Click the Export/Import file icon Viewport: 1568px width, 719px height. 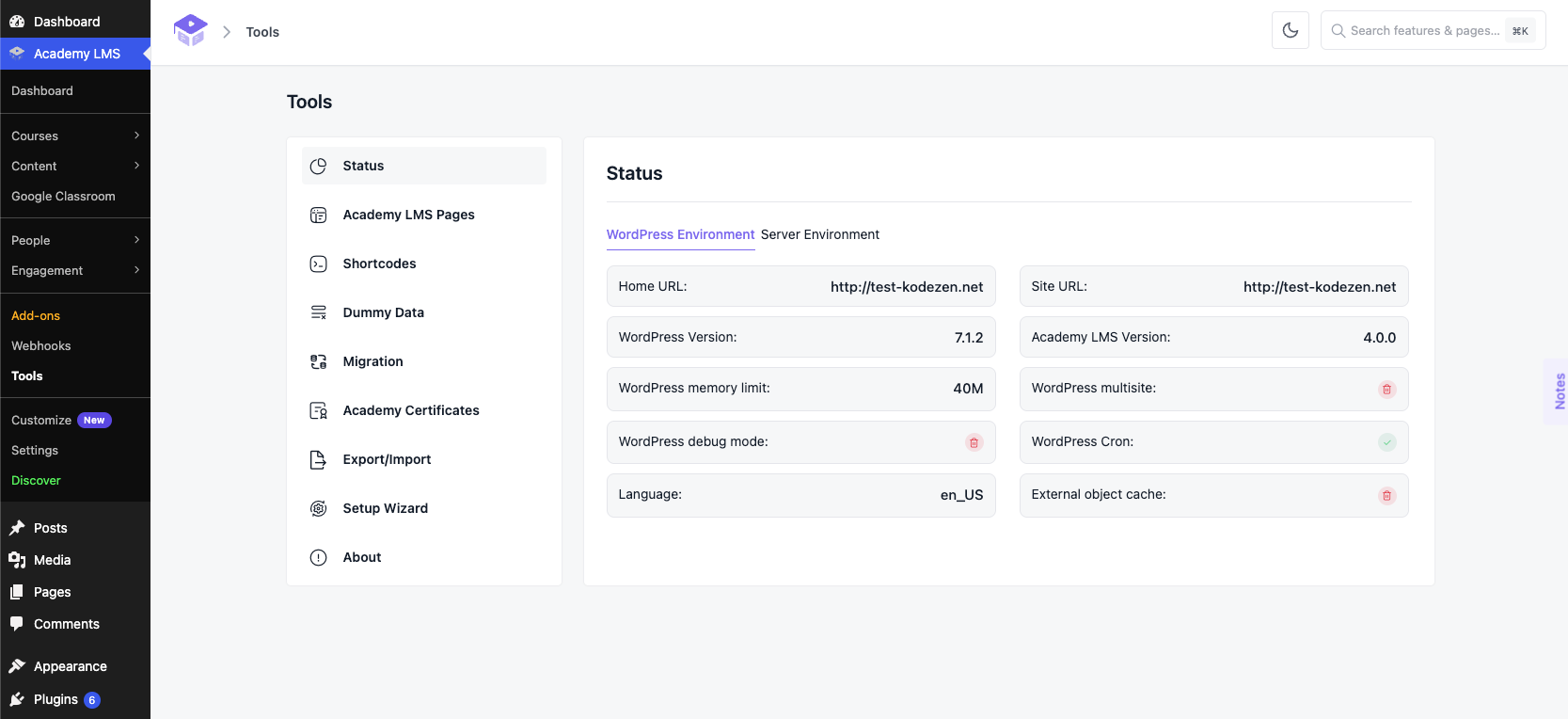319,459
